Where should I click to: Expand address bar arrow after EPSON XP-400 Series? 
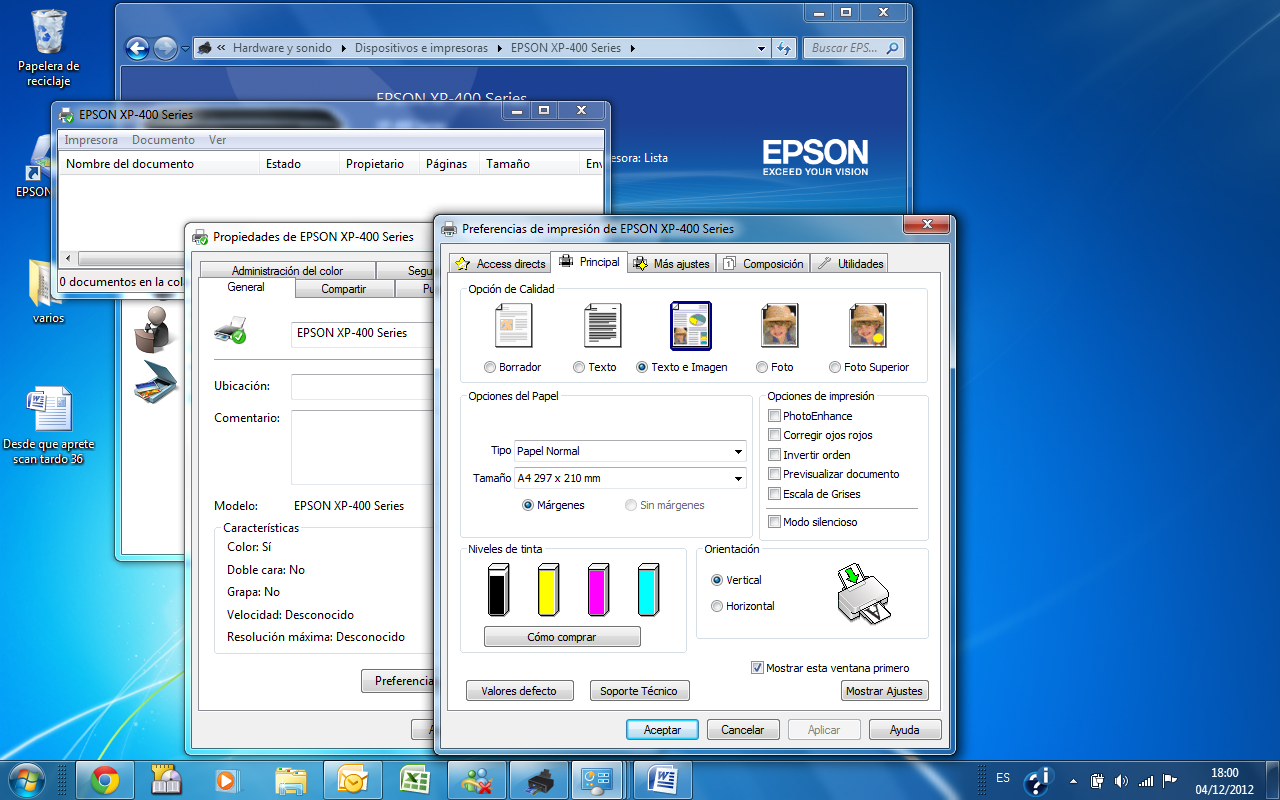[631, 48]
